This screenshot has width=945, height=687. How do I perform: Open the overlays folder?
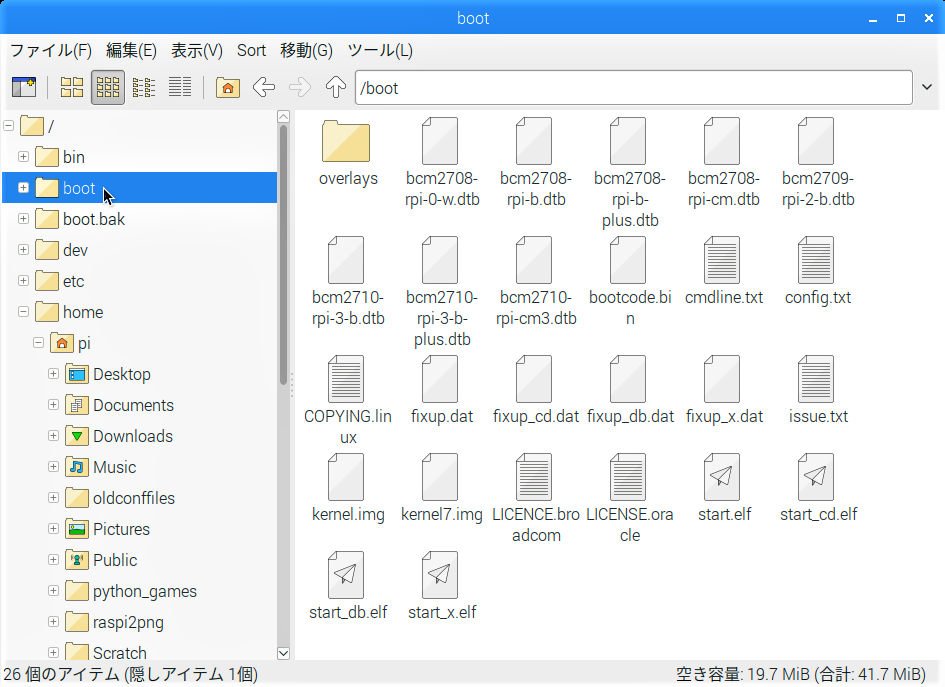[x=346, y=142]
